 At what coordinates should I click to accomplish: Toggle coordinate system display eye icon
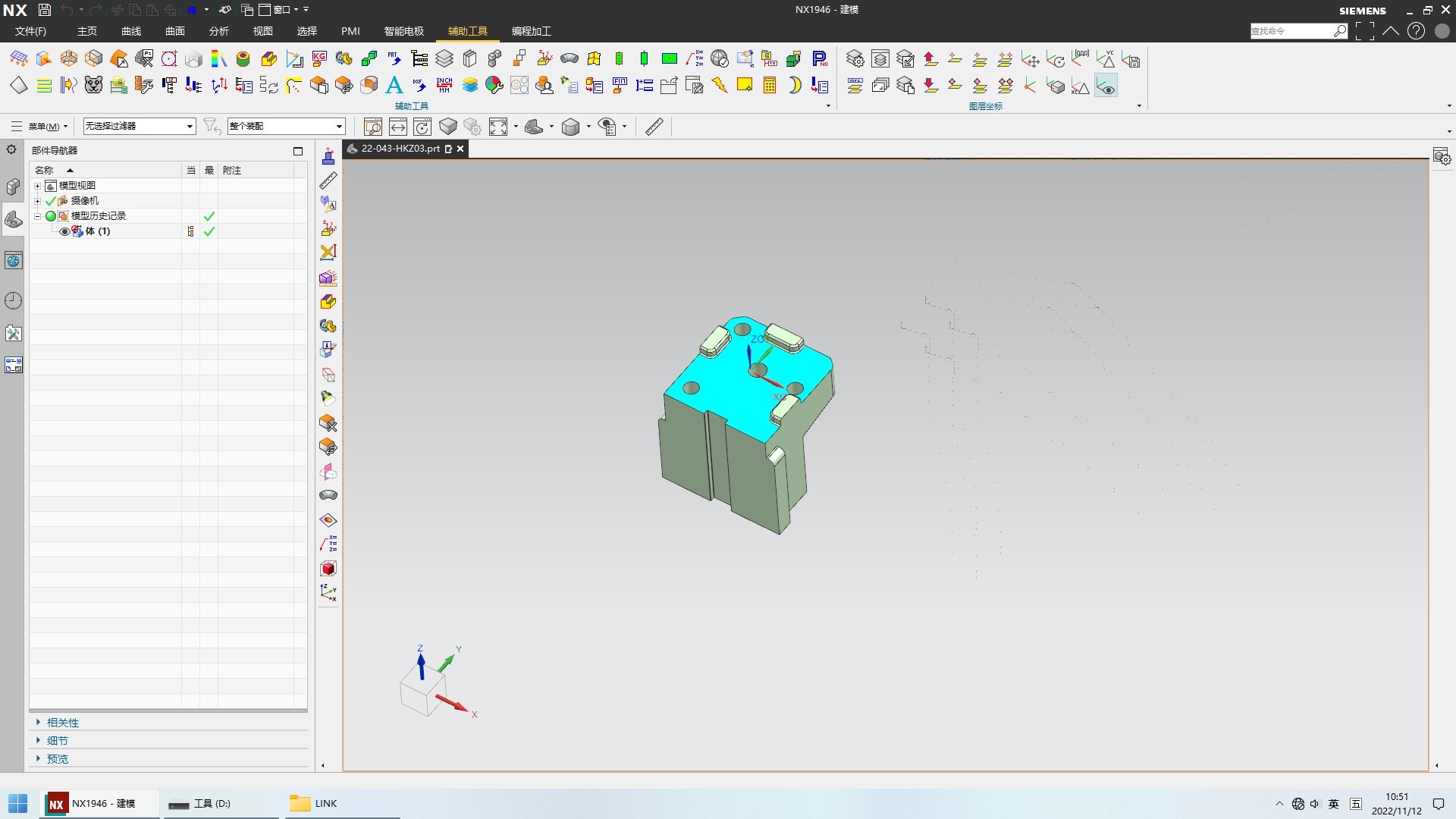[1106, 86]
